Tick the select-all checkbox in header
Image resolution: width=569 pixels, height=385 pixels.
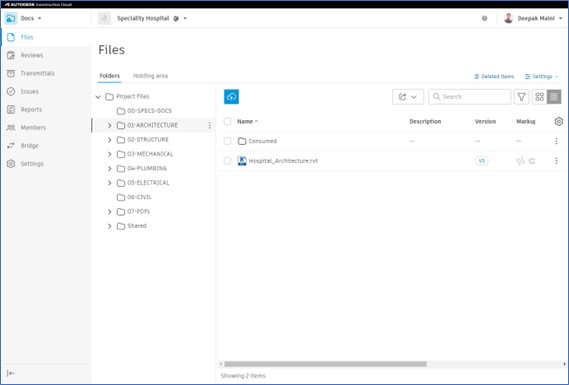coord(228,122)
